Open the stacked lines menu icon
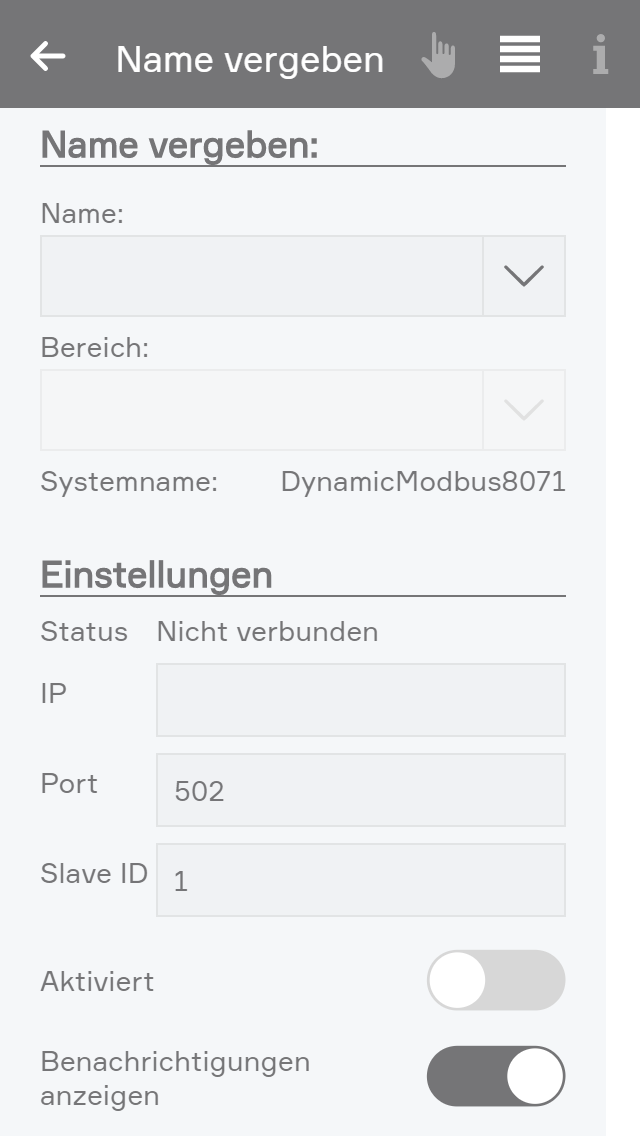Viewport: 640px width, 1136px height. point(520,55)
